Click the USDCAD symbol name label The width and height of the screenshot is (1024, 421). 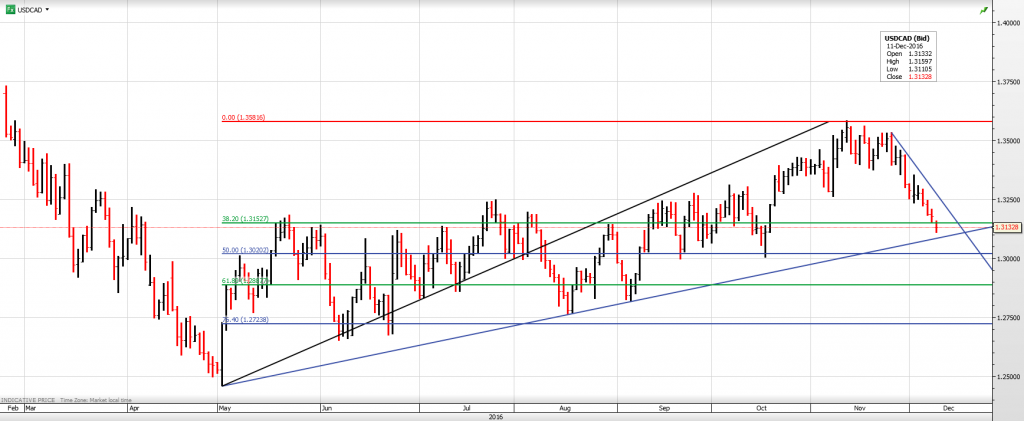tap(29, 9)
